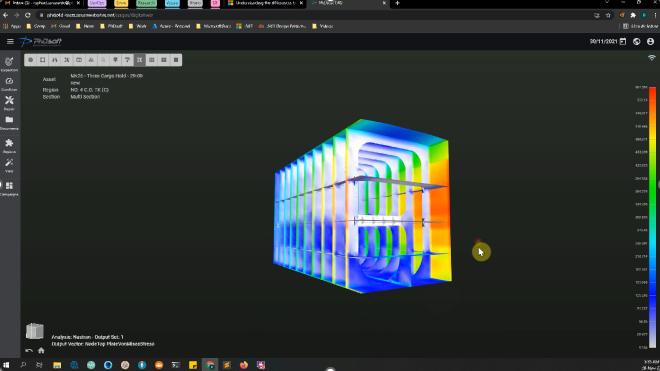The width and height of the screenshot is (660, 371).
Task: Open the purple tab group in the browser
Action: click(x=97, y=3)
